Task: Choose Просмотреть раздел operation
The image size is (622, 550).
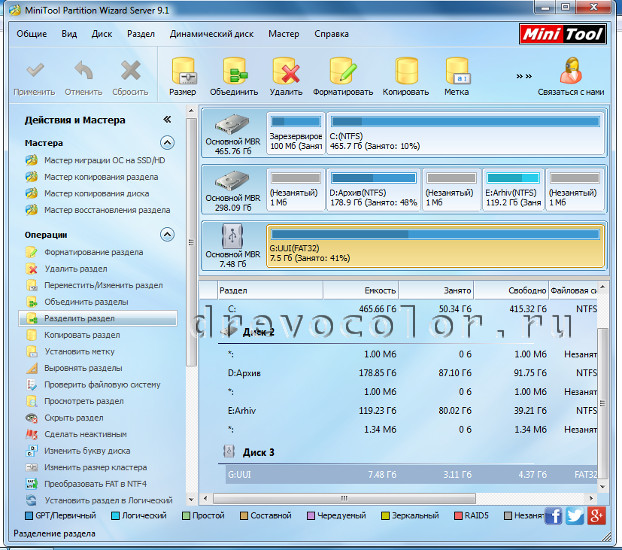Action: tap(75, 401)
